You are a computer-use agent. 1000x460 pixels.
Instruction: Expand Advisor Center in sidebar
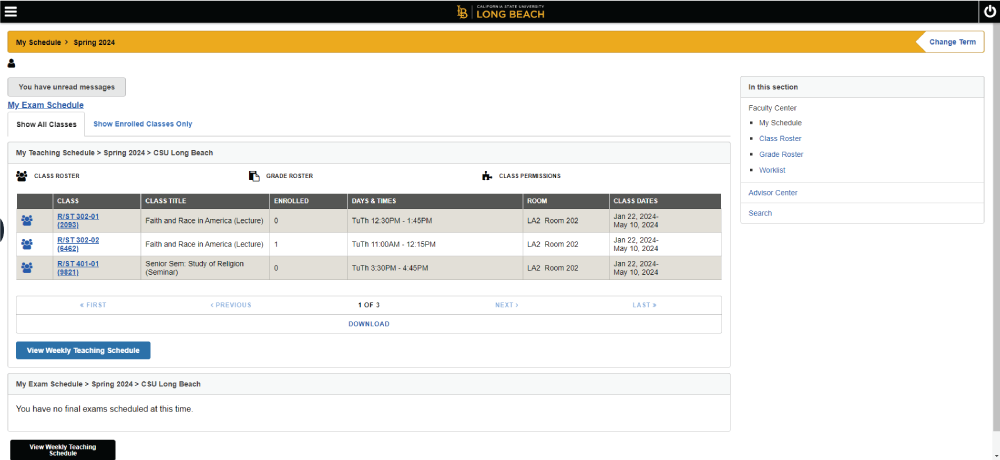(x=772, y=192)
